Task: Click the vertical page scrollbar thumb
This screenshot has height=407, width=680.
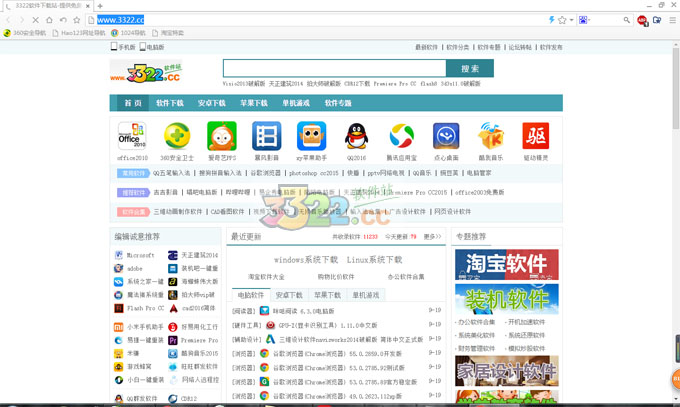Action: pyautogui.click(x=676, y=89)
